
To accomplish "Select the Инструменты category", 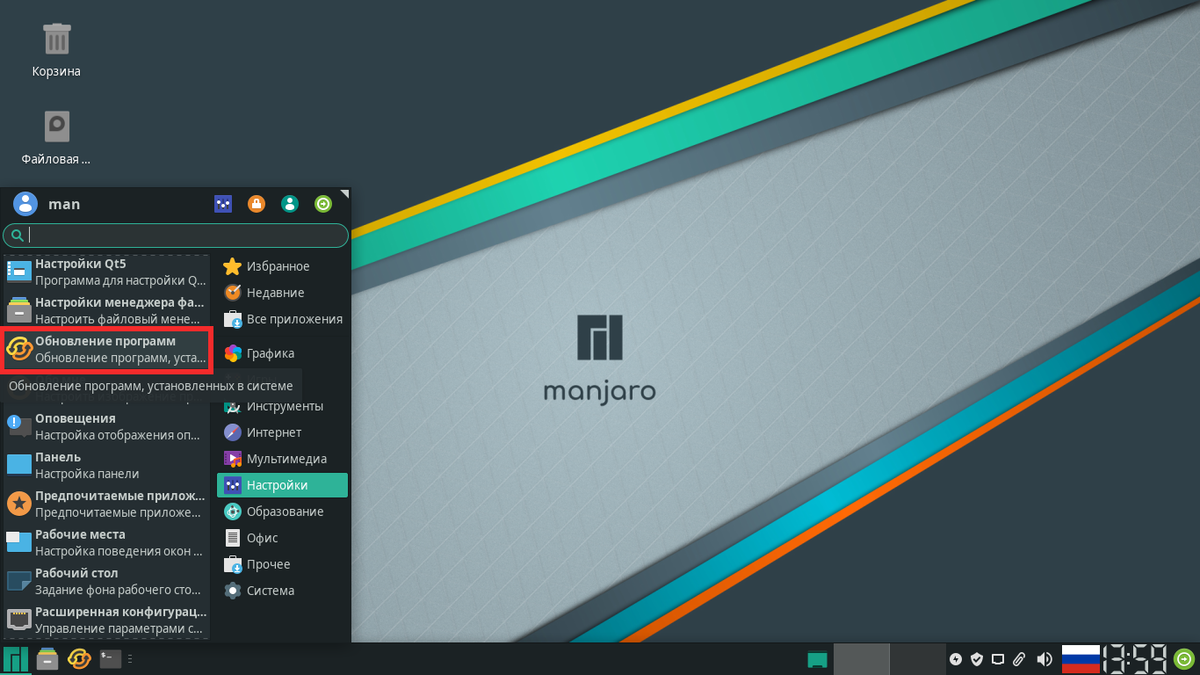I will point(282,407).
